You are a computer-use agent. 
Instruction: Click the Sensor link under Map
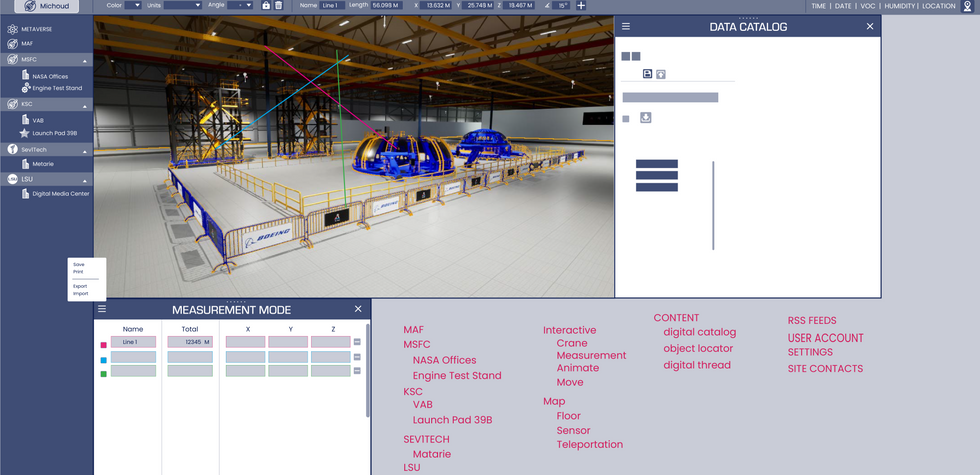(574, 430)
